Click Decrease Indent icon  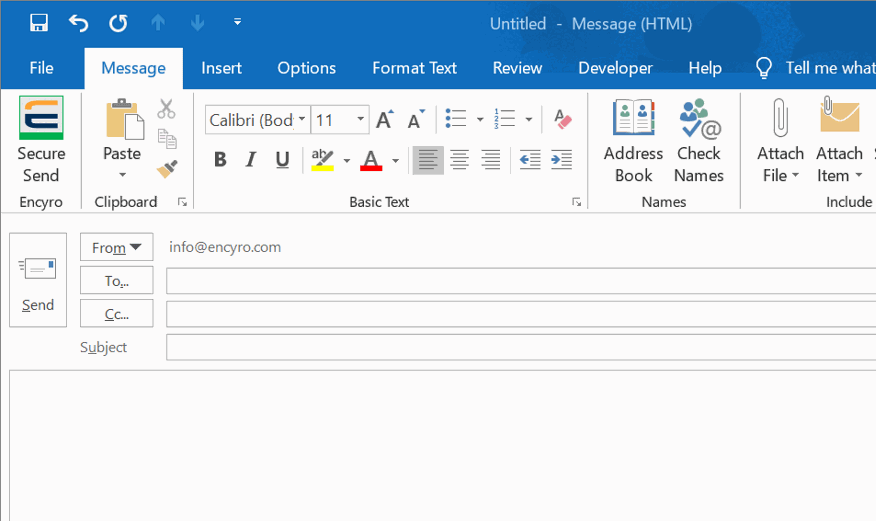tap(530, 160)
